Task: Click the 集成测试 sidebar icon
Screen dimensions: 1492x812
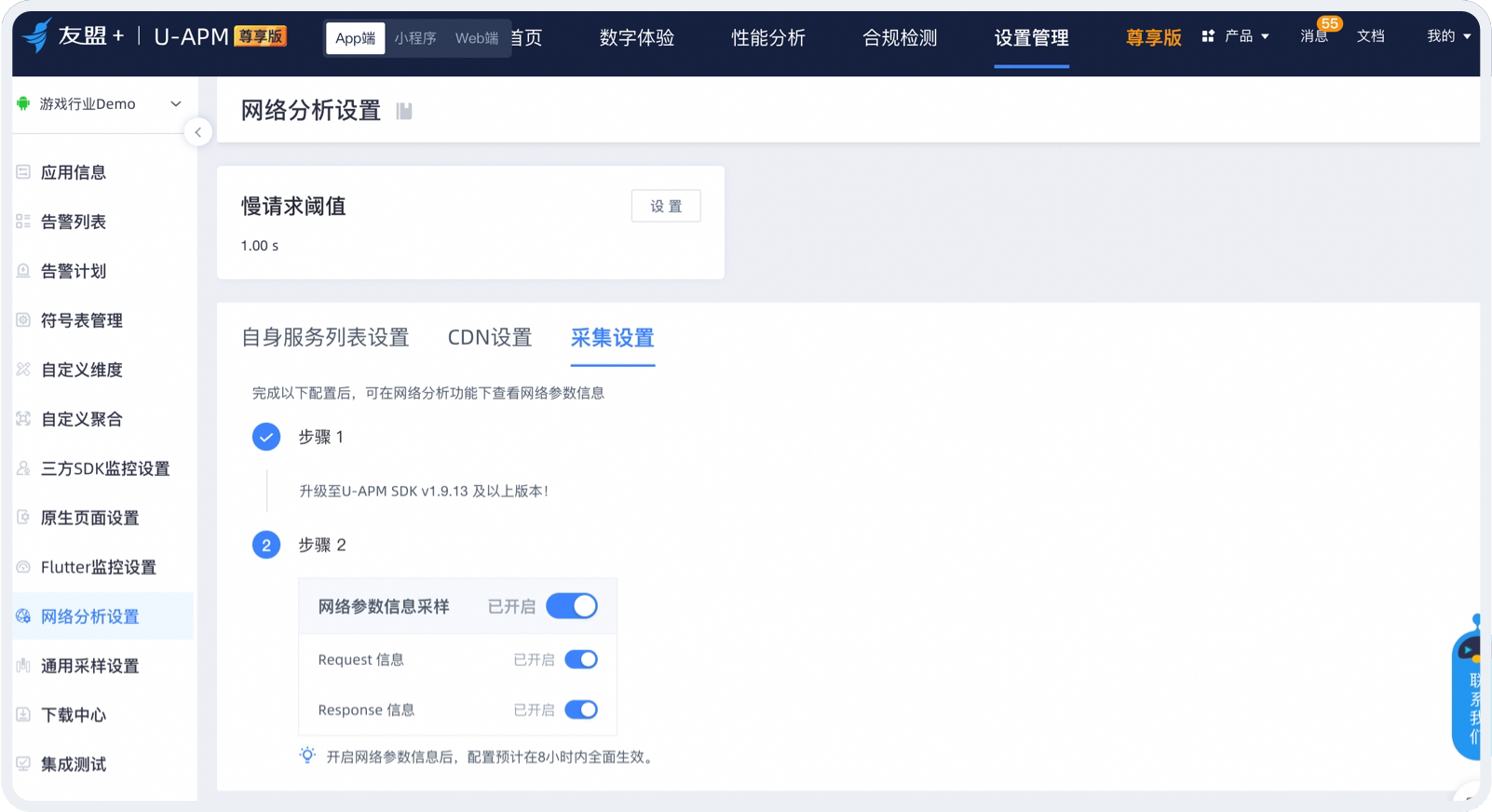Action: (x=23, y=765)
